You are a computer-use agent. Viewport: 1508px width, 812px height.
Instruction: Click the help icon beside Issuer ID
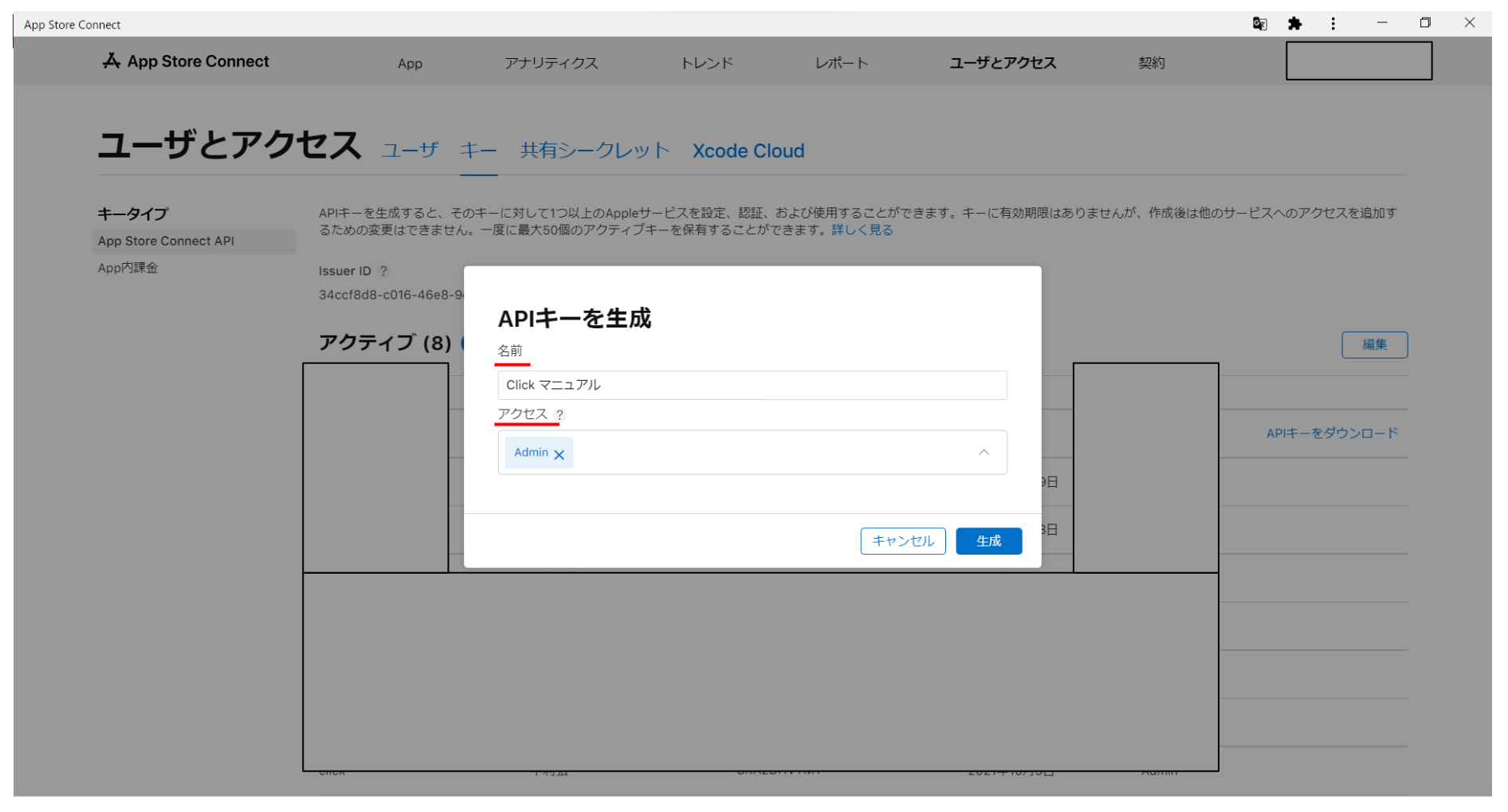pyautogui.click(x=383, y=271)
